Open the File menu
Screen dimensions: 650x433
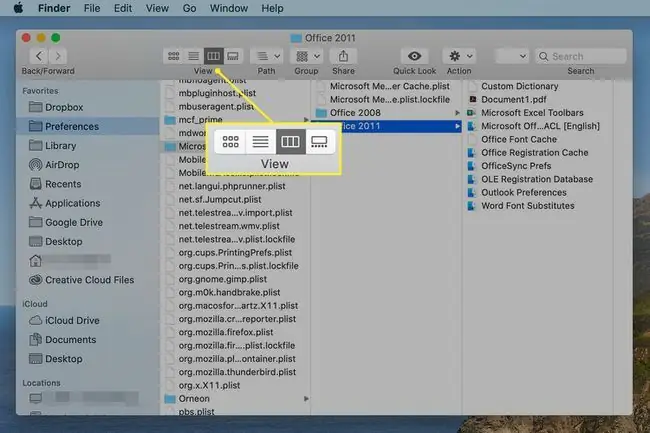point(92,8)
